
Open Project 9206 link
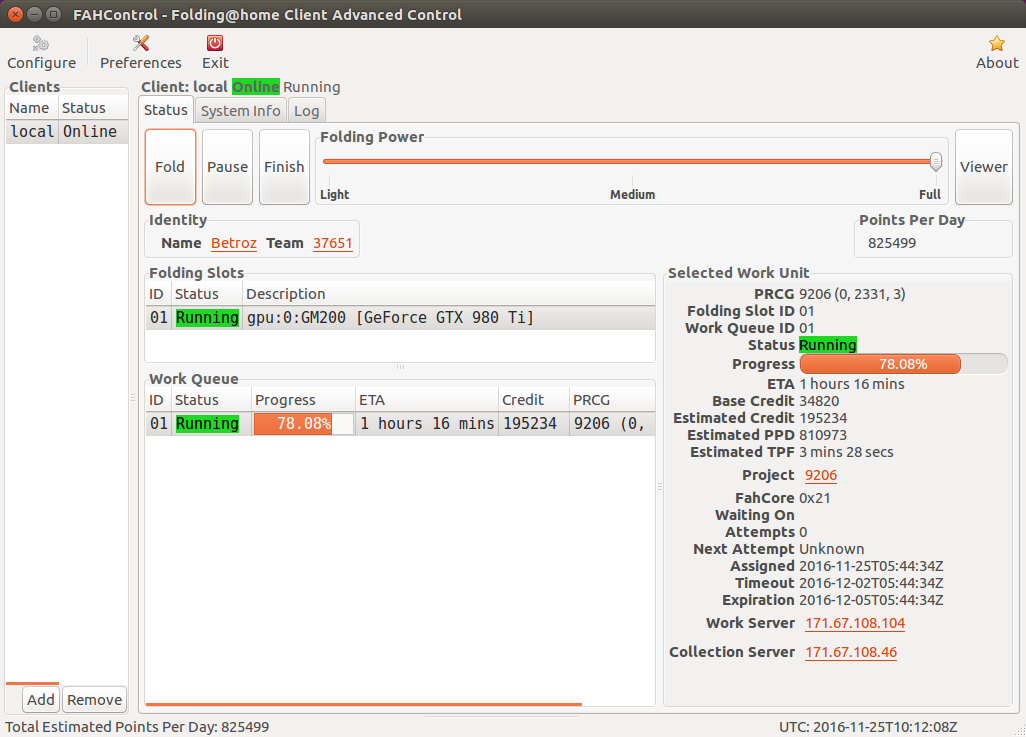(x=821, y=475)
